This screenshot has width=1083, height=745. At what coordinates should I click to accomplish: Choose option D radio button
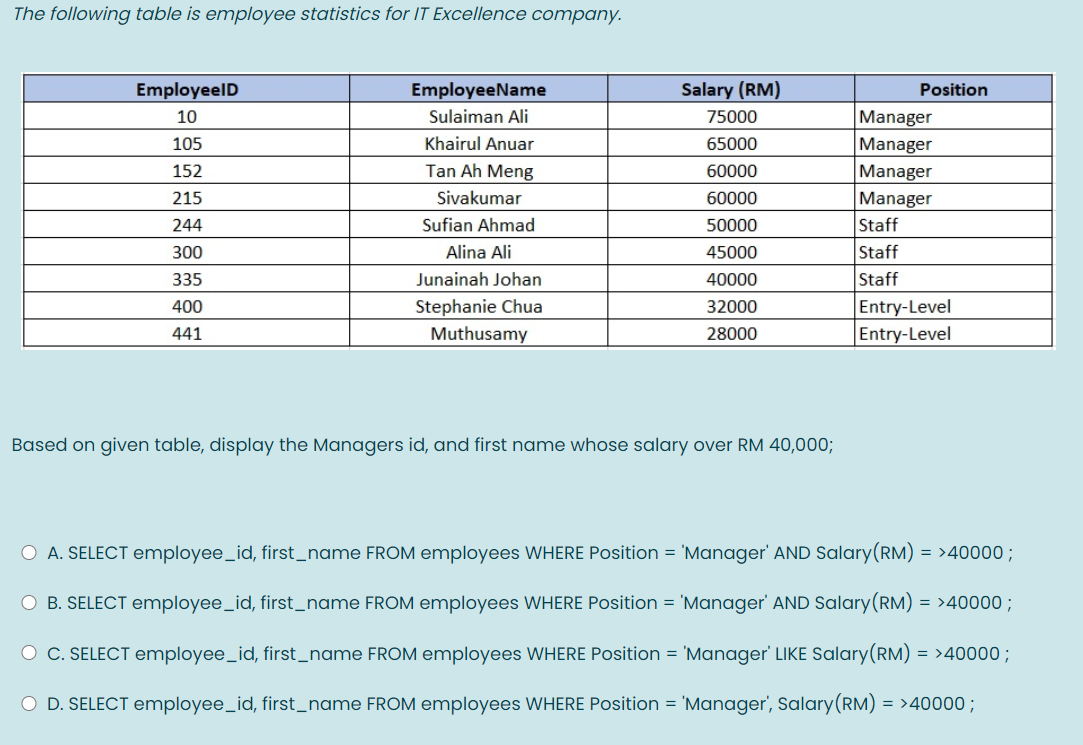tap(29, 704)
